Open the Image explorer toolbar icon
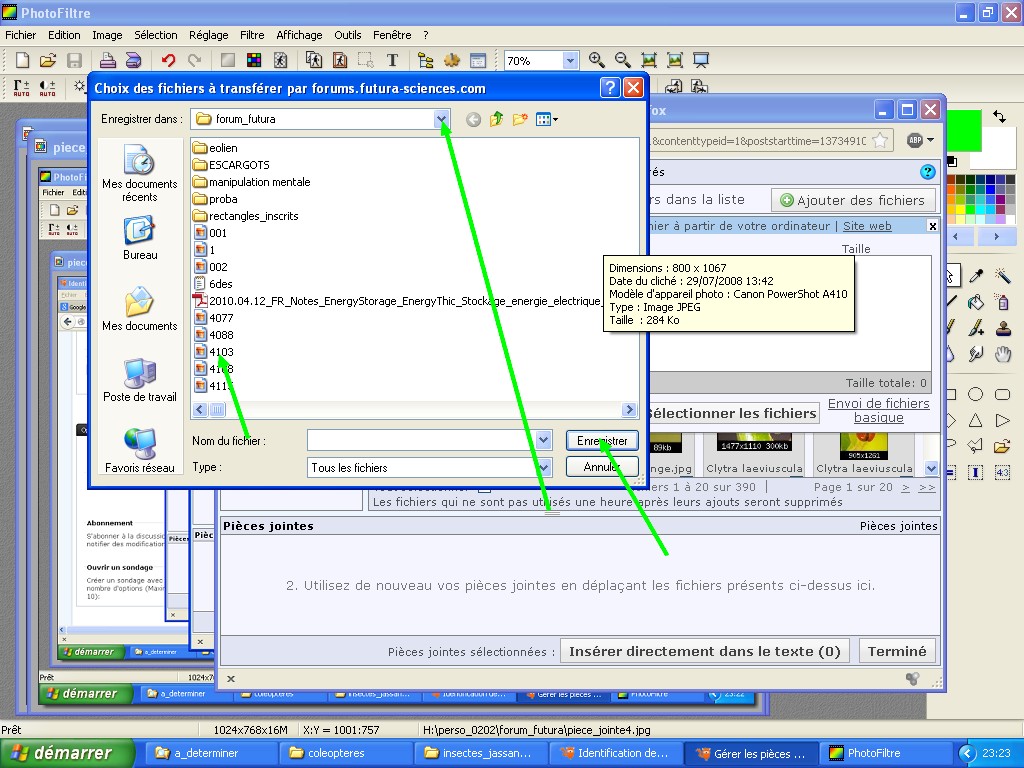The width and height of the screenshot is (1024, 768). click(x=426, y=60)
